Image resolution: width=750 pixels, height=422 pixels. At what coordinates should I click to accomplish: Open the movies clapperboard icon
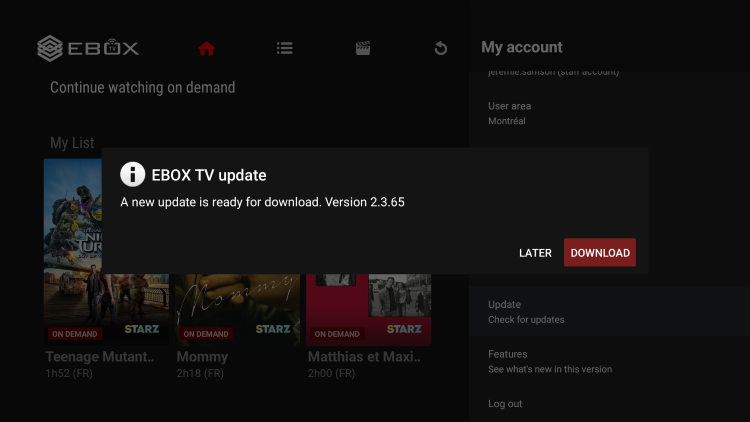pos(363,48)
